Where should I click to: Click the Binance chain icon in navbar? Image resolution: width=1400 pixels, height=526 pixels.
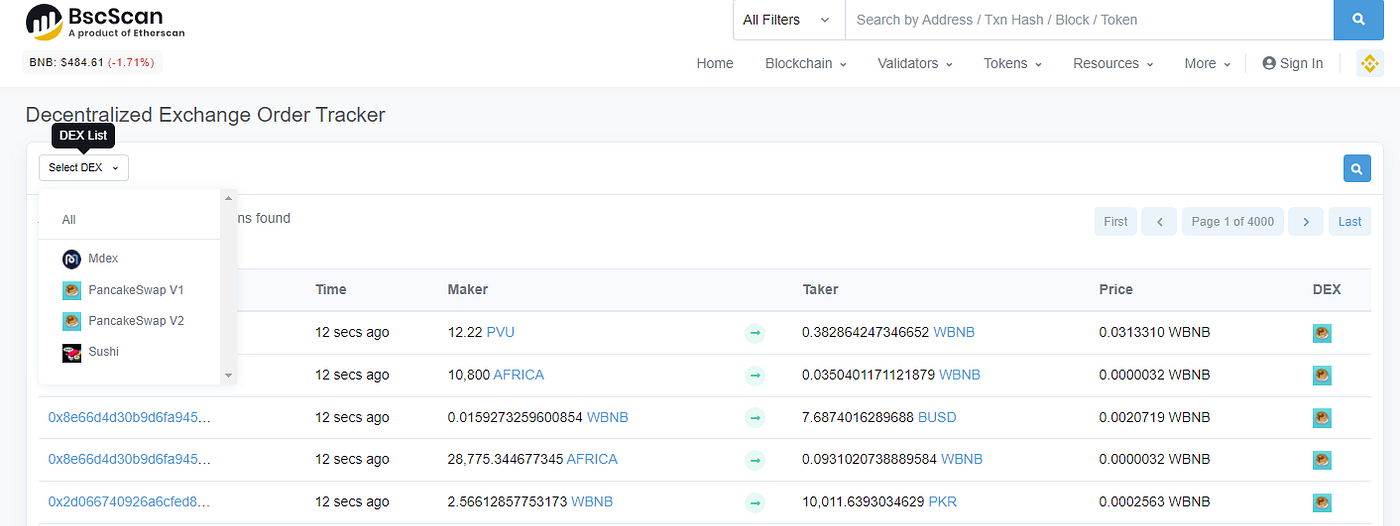(1370, 63)
